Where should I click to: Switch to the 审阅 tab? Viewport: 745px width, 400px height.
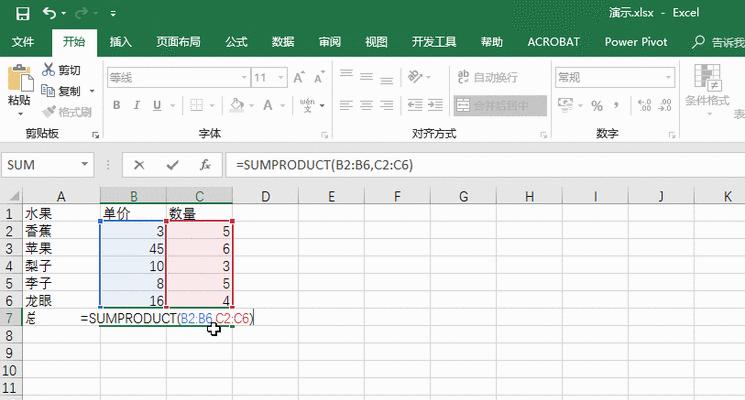coord(329,42)
